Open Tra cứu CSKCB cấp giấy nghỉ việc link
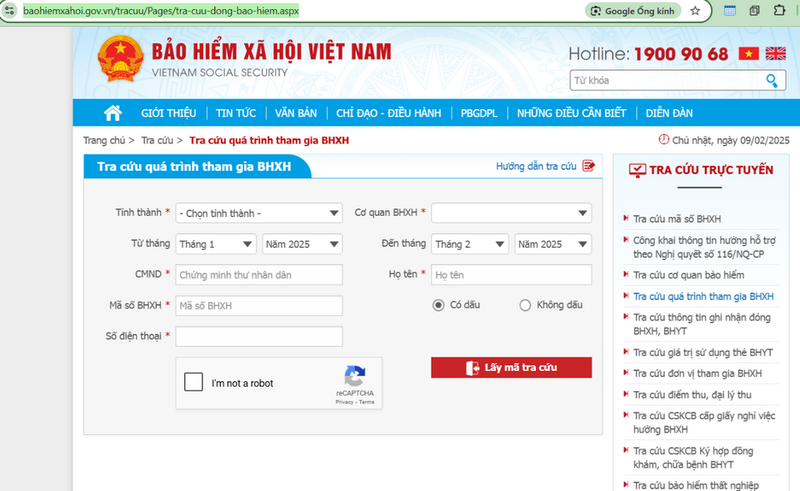800x491 pixels. point(705,423)
